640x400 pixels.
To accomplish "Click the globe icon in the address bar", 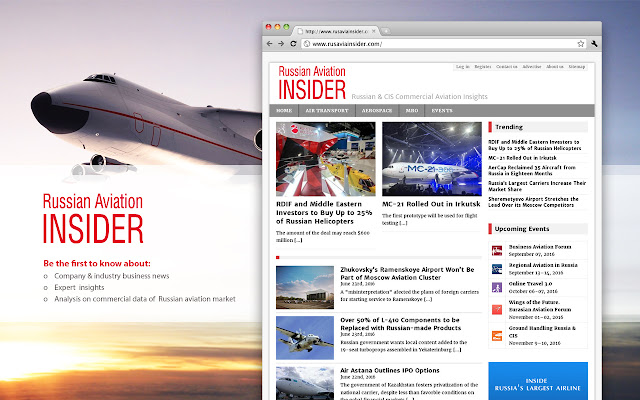I will (x=307, y=44).
